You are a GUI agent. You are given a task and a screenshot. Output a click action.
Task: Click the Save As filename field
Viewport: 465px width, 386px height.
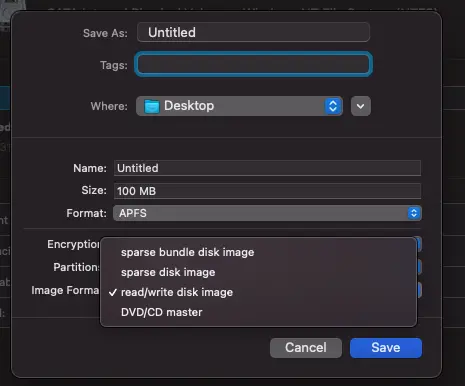pos(253,32)
